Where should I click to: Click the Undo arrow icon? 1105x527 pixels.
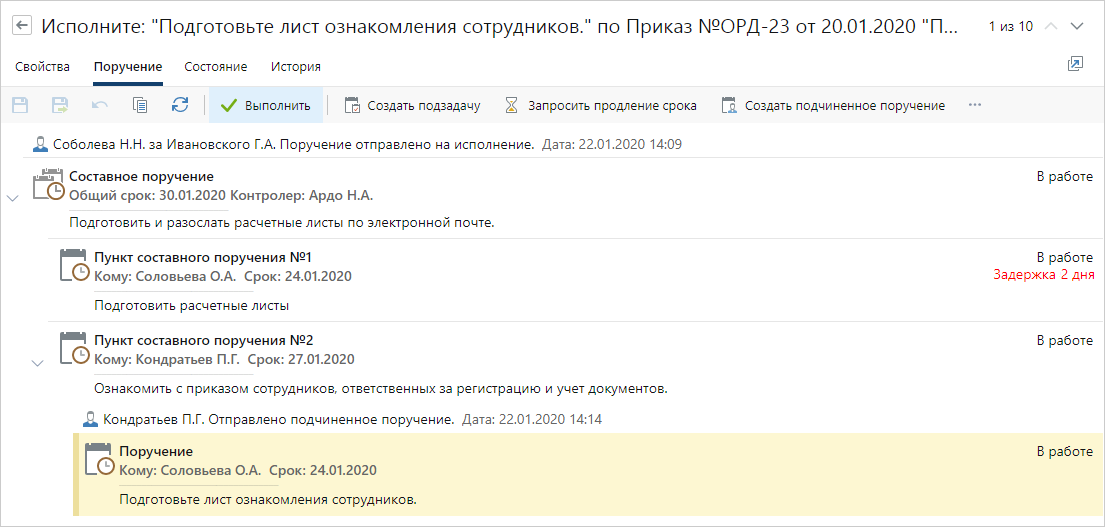[x=100, y=105]
